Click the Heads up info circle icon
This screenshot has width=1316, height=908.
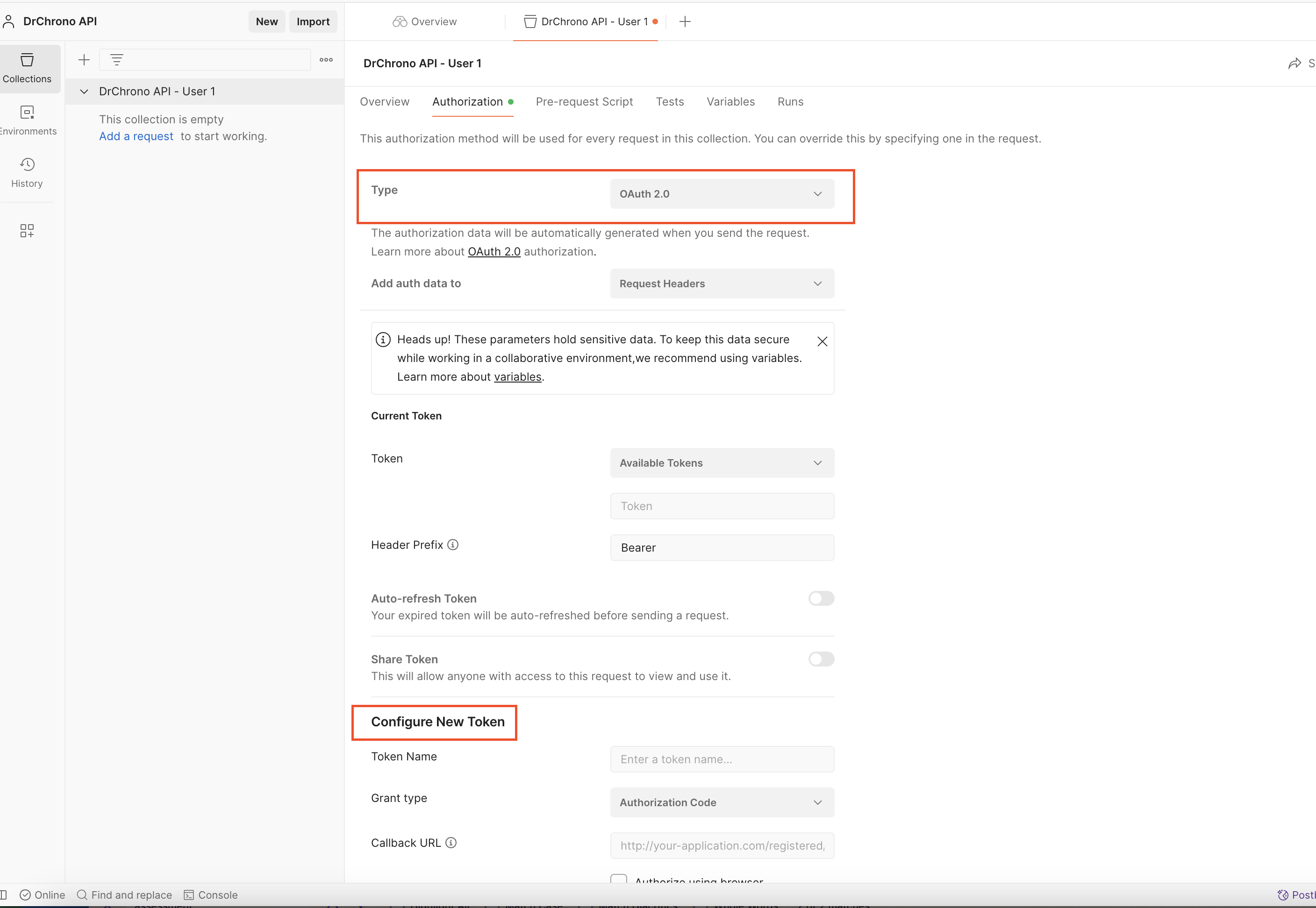coord(383,340)
